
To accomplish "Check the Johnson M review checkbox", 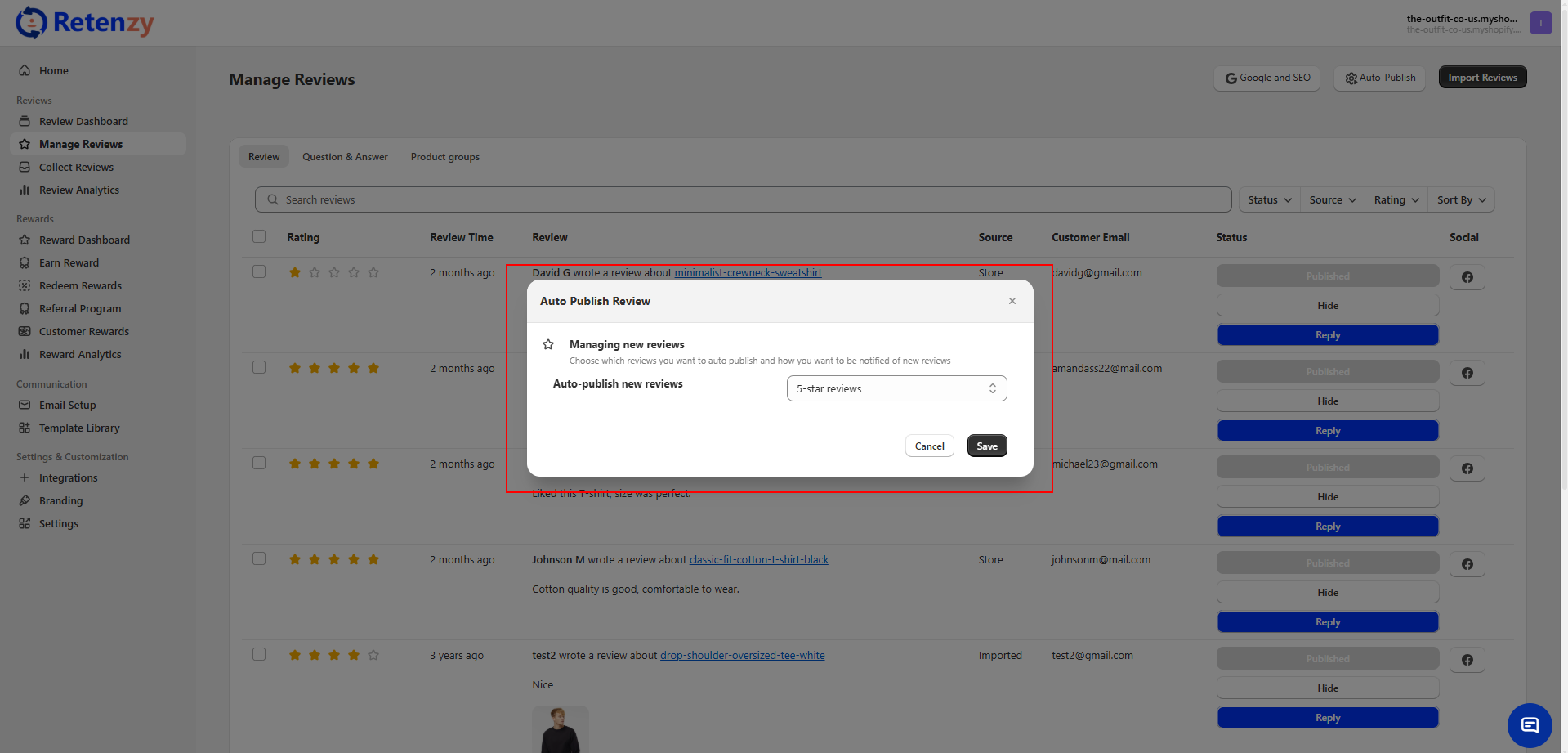I will (x=259, y=558).
